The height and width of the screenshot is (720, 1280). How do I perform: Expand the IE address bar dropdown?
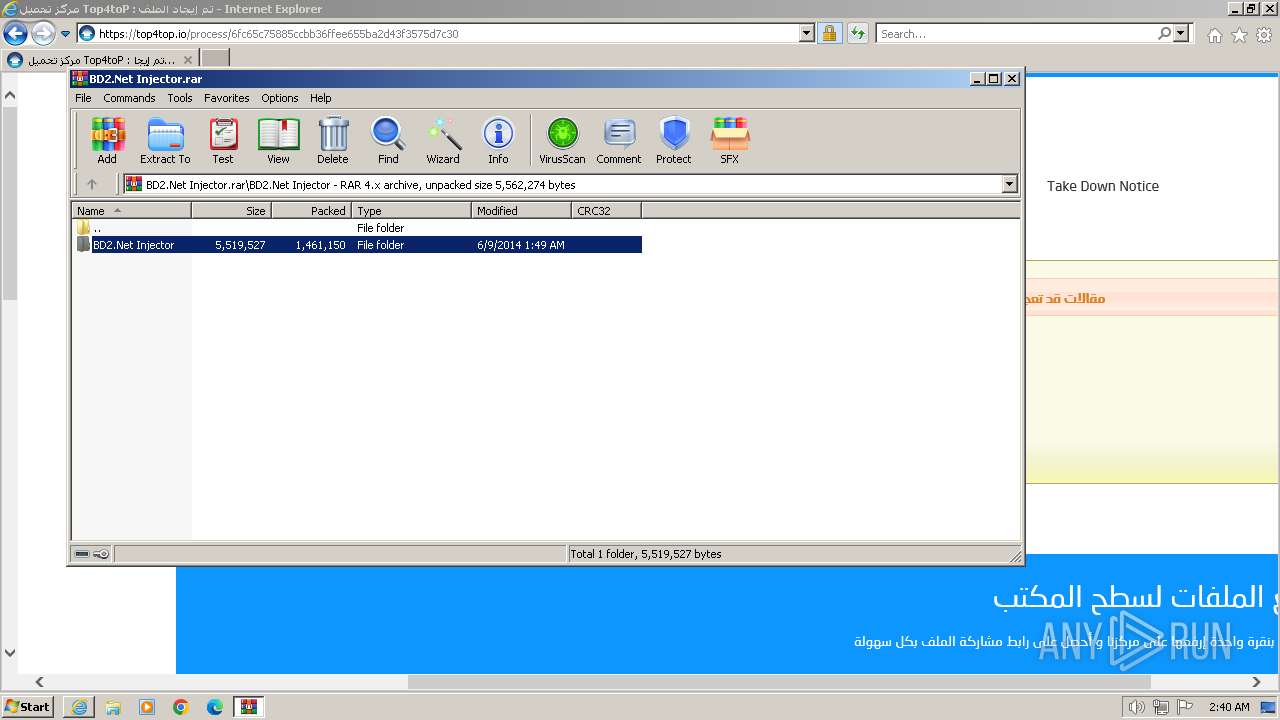[x=807, y=33]
